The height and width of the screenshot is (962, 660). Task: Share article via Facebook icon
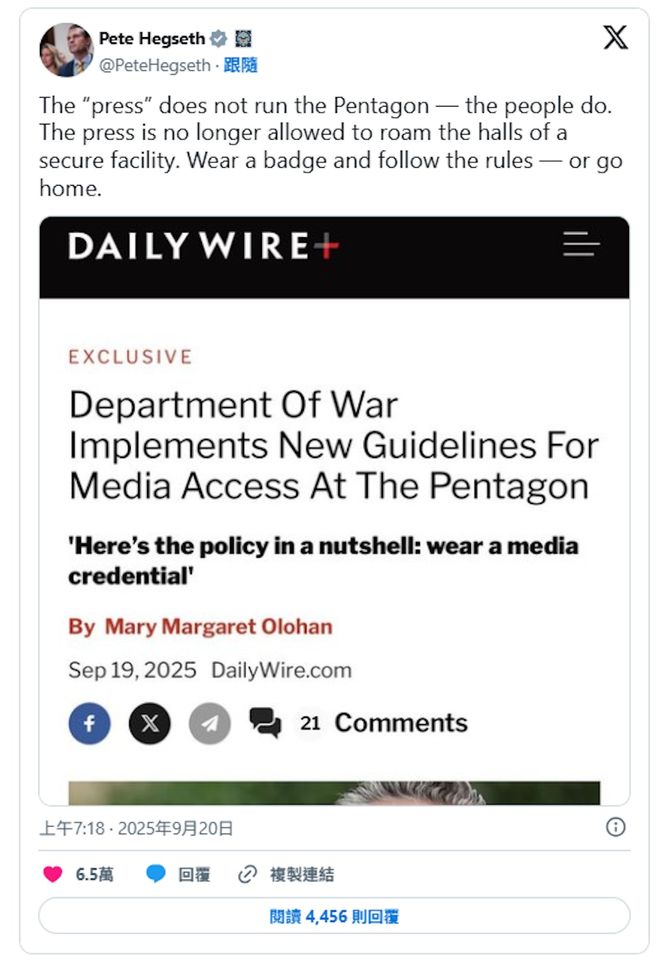pos(90,723)
